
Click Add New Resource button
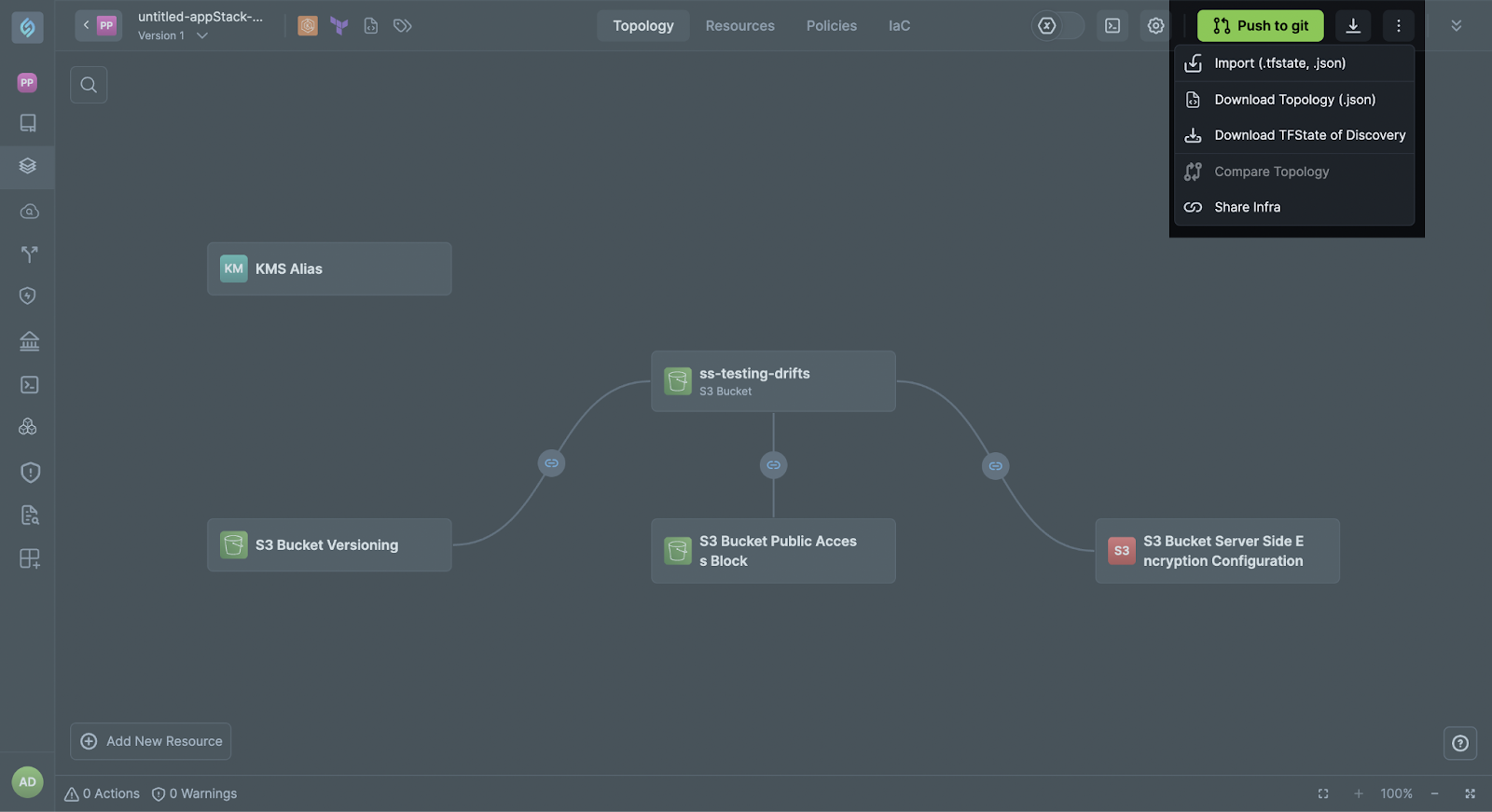tap(151, 741)
